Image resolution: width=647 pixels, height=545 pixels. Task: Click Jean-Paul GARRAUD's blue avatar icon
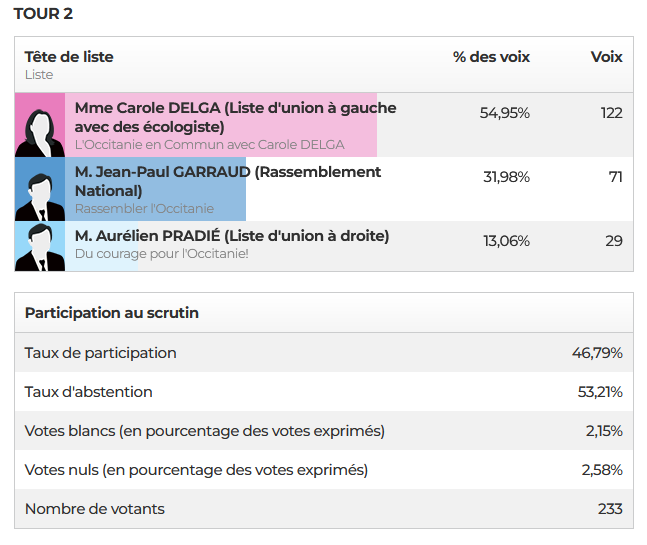[x=40, y=189]
